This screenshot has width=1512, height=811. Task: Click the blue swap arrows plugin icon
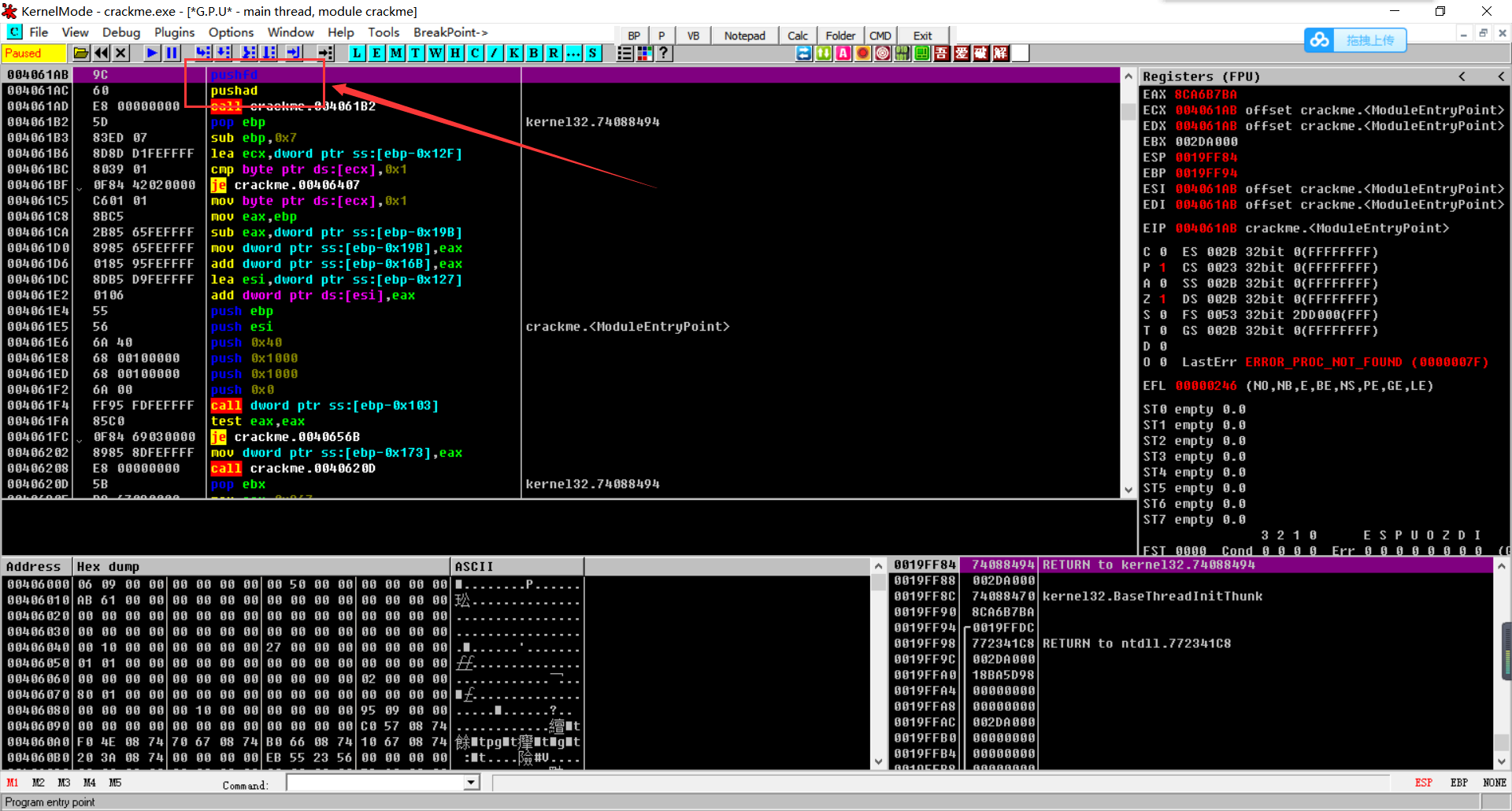804,53
